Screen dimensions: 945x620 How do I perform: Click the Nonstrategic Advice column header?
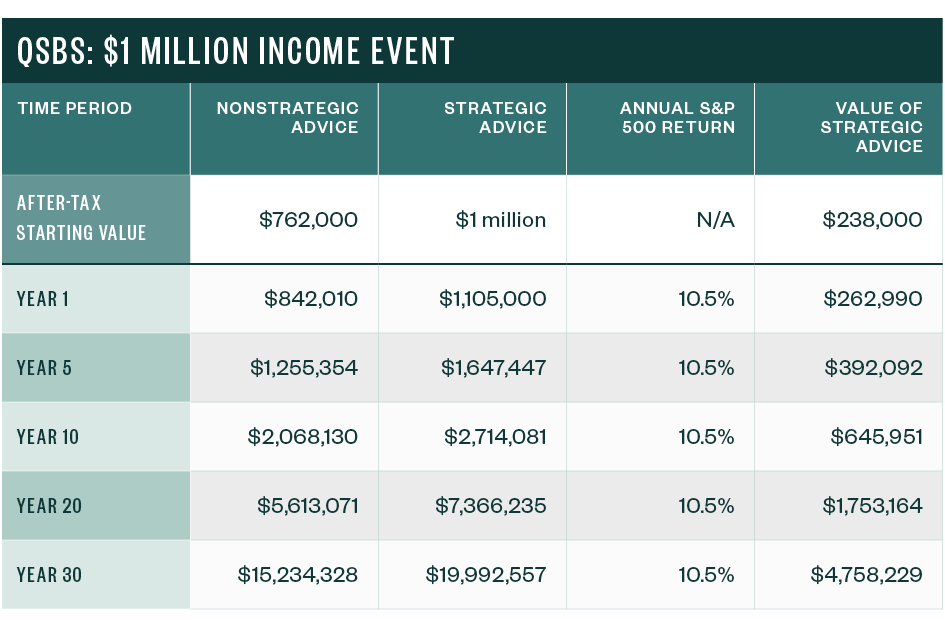288,117
